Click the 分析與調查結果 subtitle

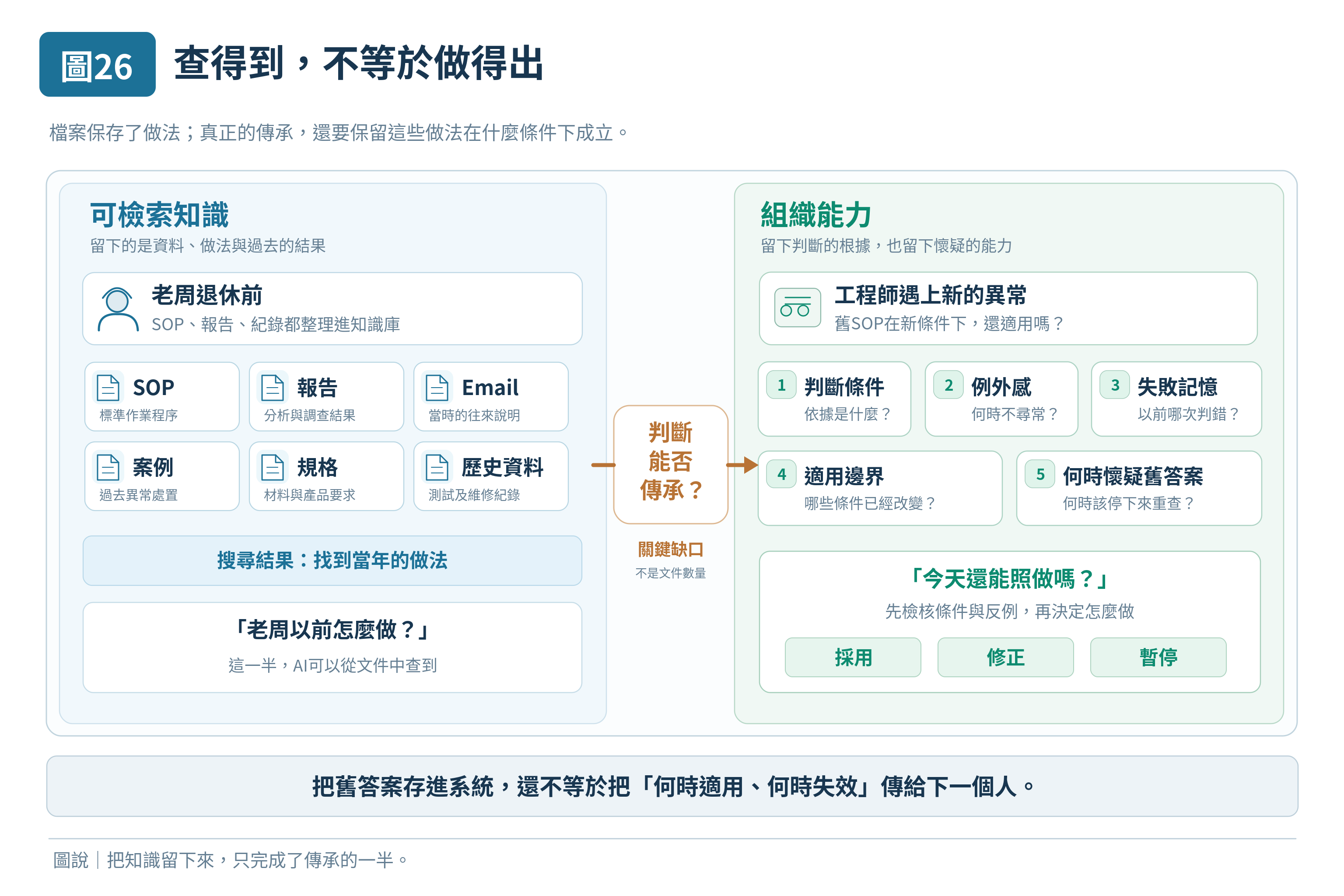pyautogui.click(x=309, y=416)
